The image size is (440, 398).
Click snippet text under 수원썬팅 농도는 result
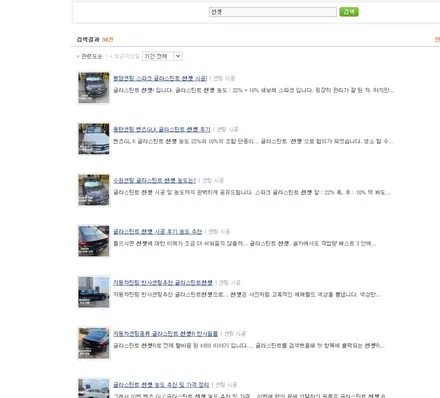[x=252, y=192]
